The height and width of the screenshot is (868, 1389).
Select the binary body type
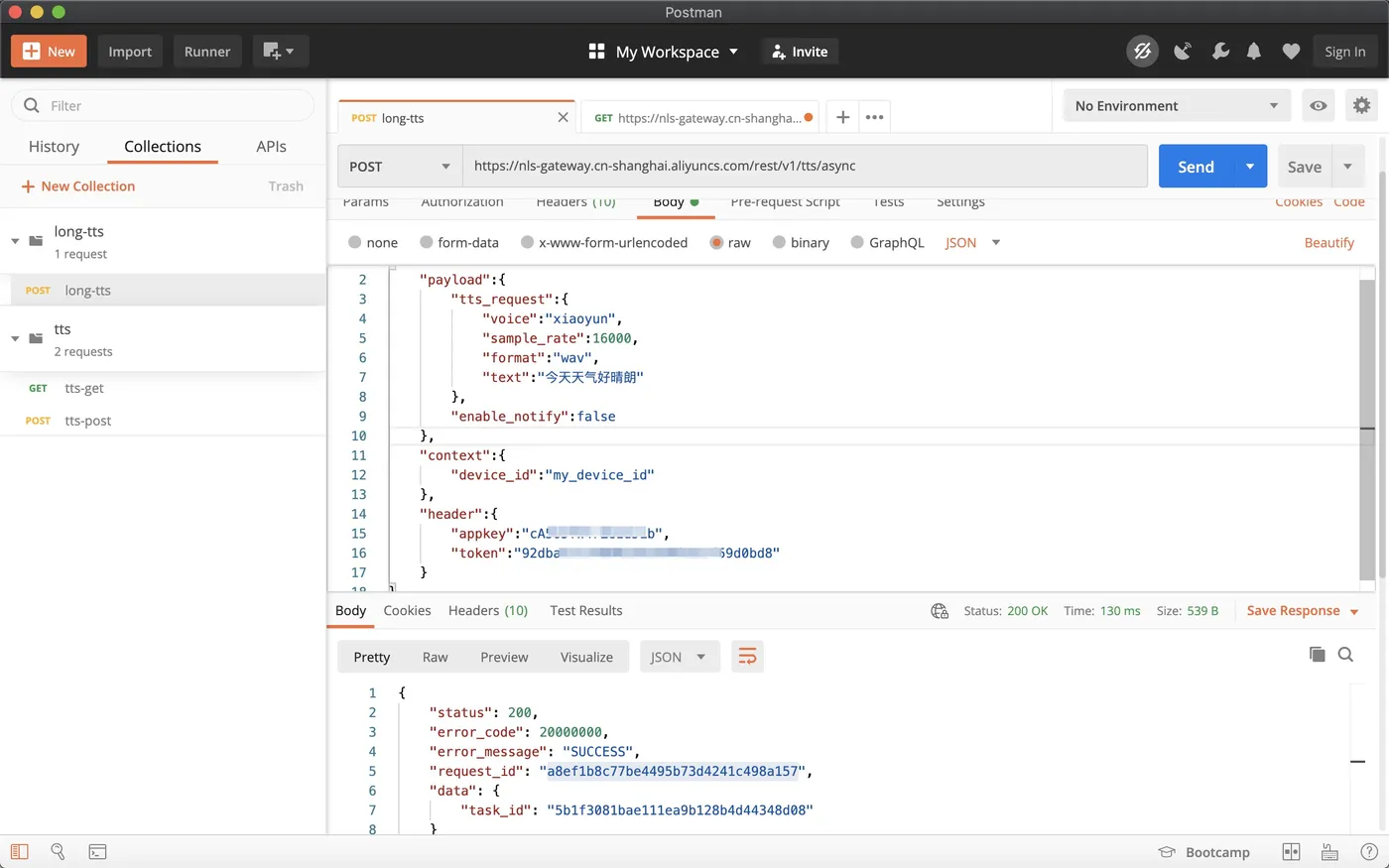pyautogui.click(x=801, y=243)
